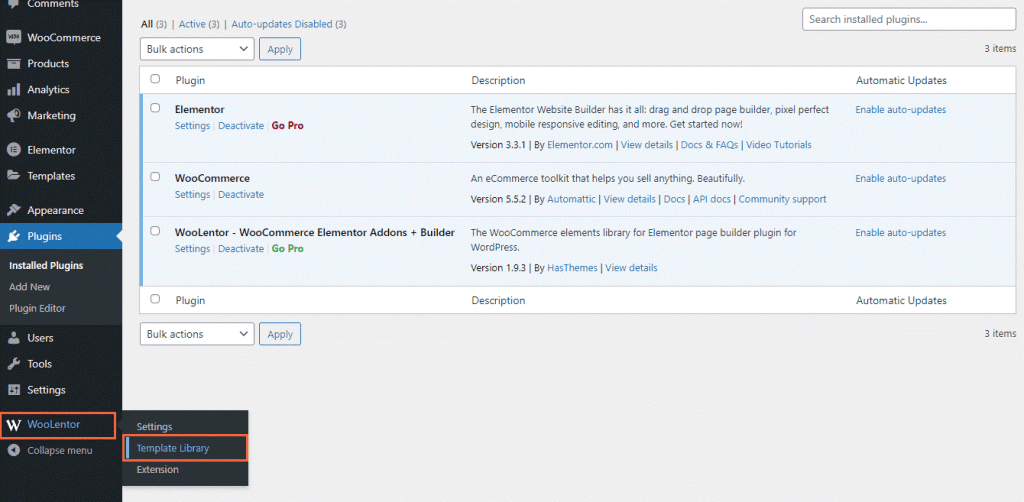Click the Settings sliders icon in sidebar
The image size is (1024, 502).
pos(13,390)
